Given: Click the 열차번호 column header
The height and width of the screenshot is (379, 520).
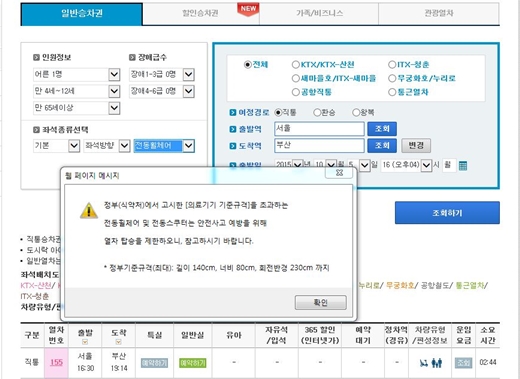Looking at the screenshot, I should tap(56, 335).
